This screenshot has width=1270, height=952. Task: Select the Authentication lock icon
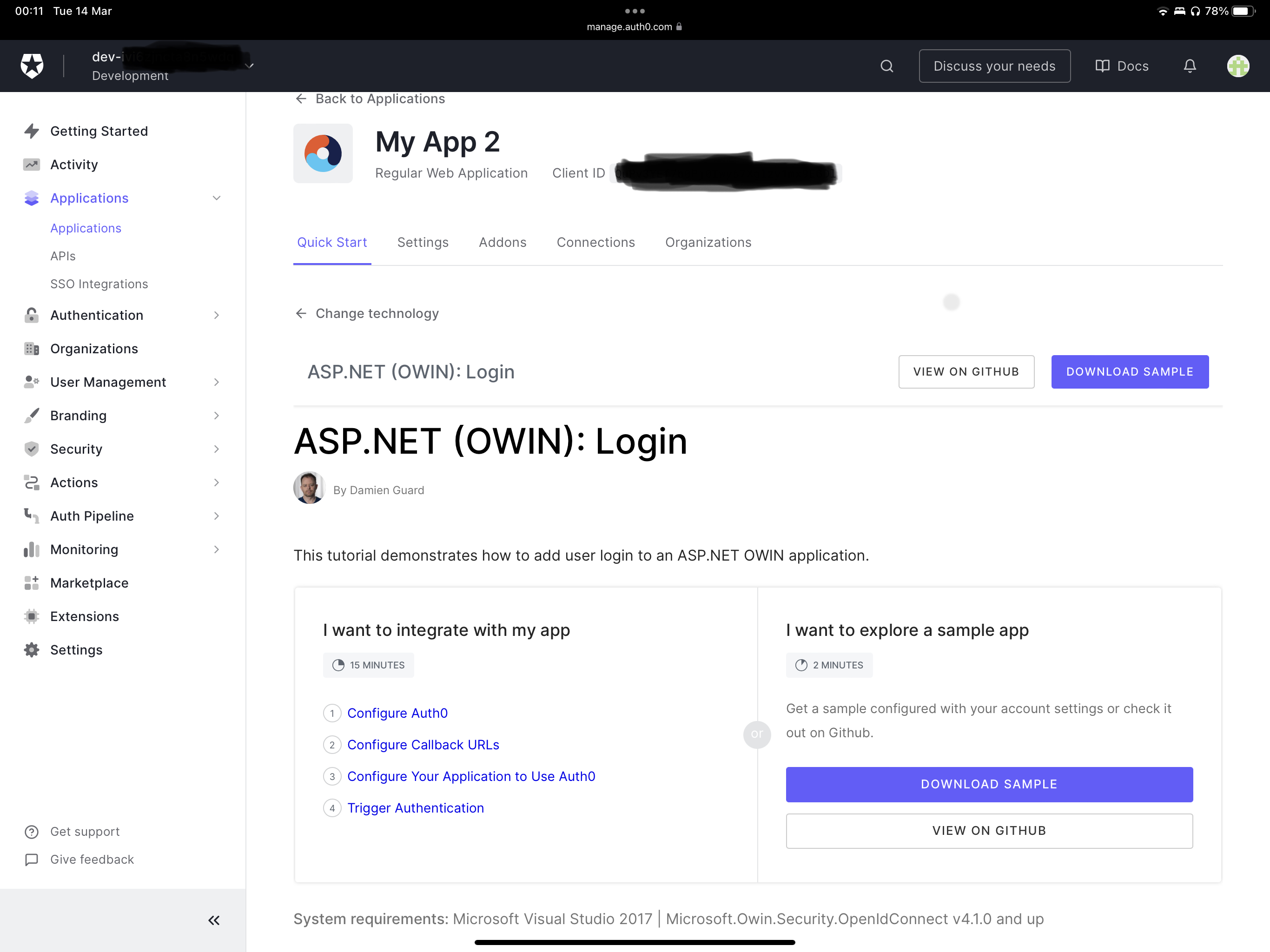pos(32,315)
